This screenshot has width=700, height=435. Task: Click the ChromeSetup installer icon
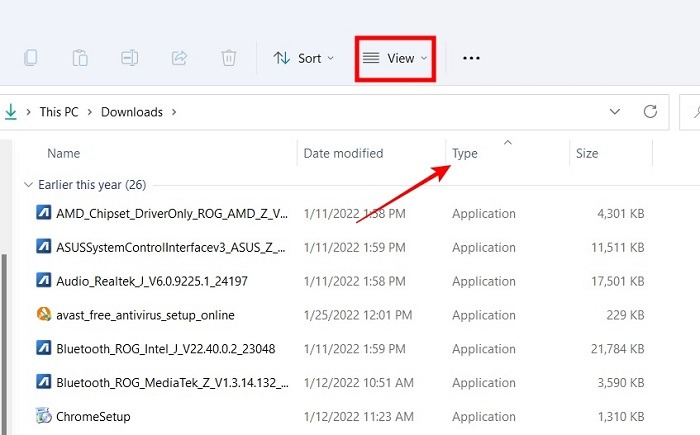click(43, 415)
